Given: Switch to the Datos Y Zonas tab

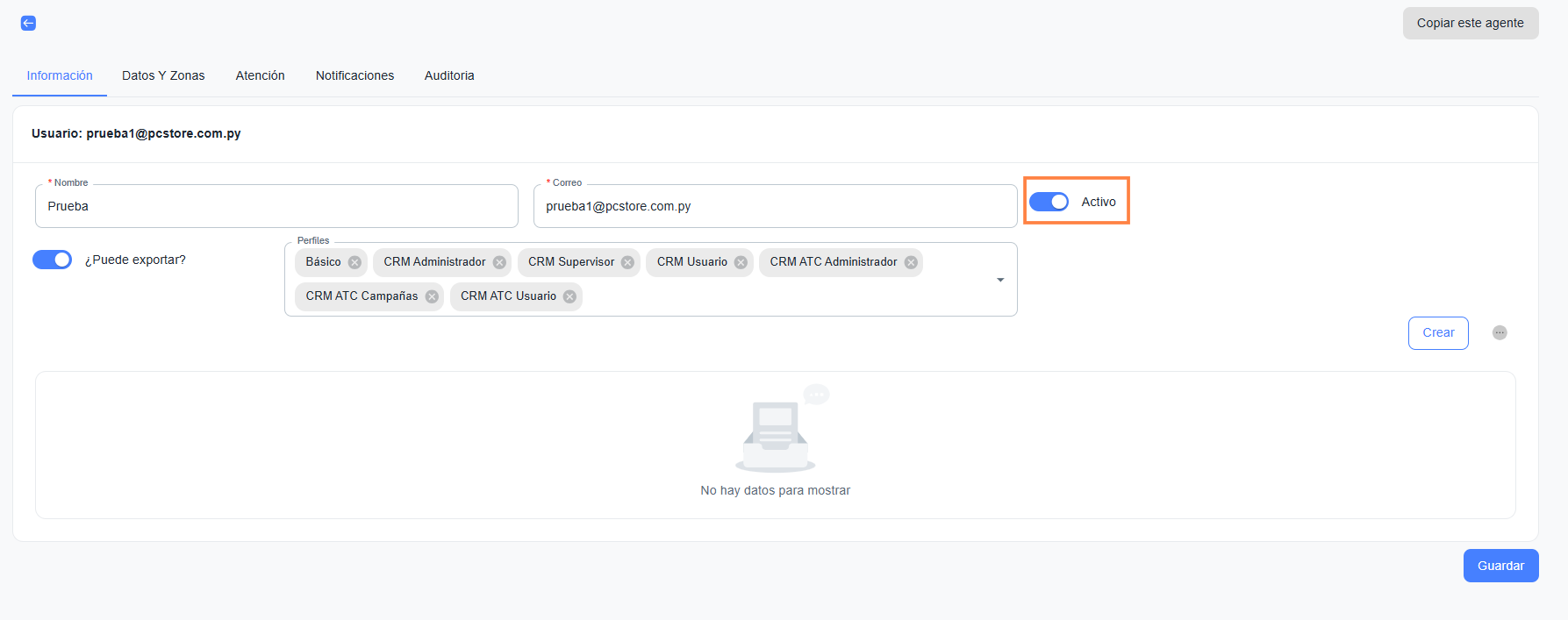Looking at the screenshot, I should [x=163, y=75].
